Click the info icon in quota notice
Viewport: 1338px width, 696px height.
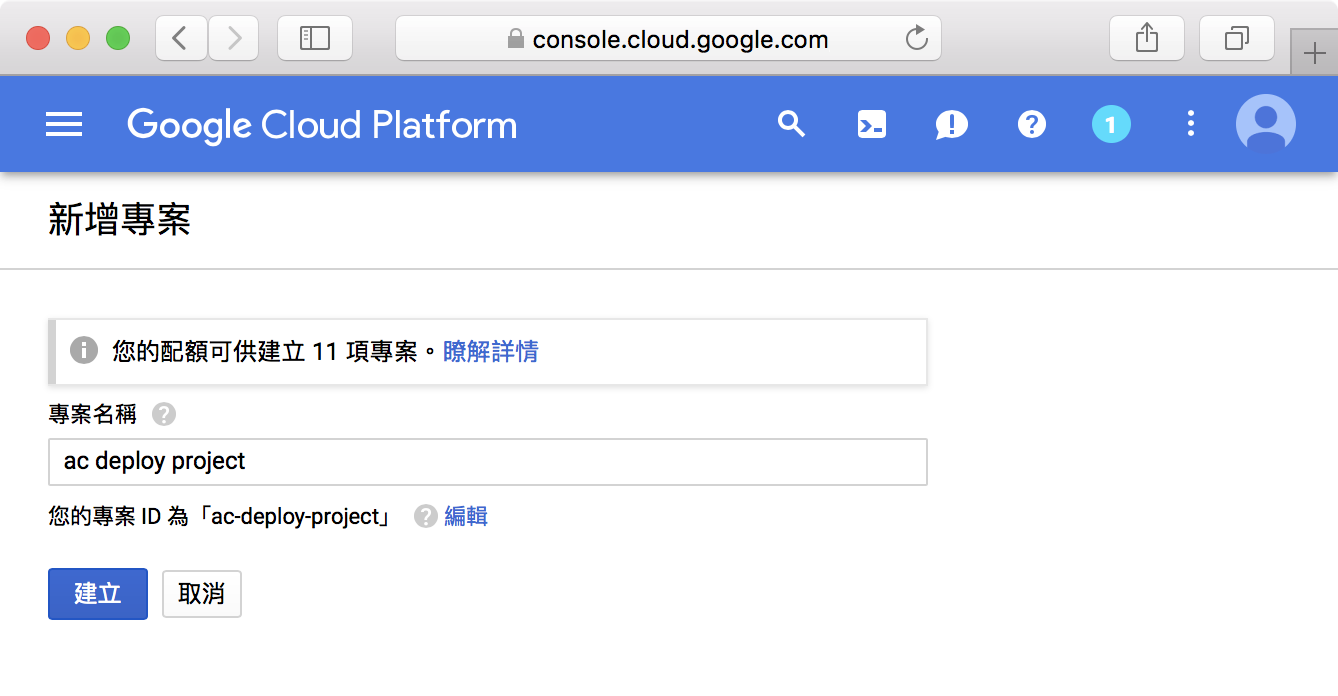point(84,351)
